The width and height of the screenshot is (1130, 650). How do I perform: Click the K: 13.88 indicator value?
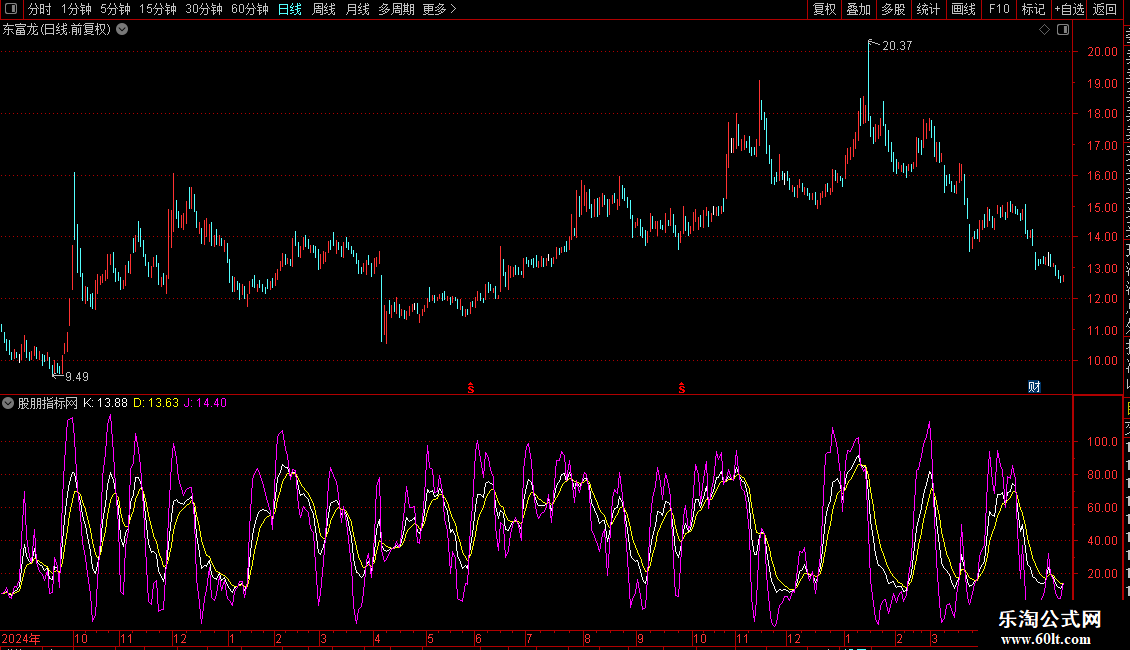point(105,404)
